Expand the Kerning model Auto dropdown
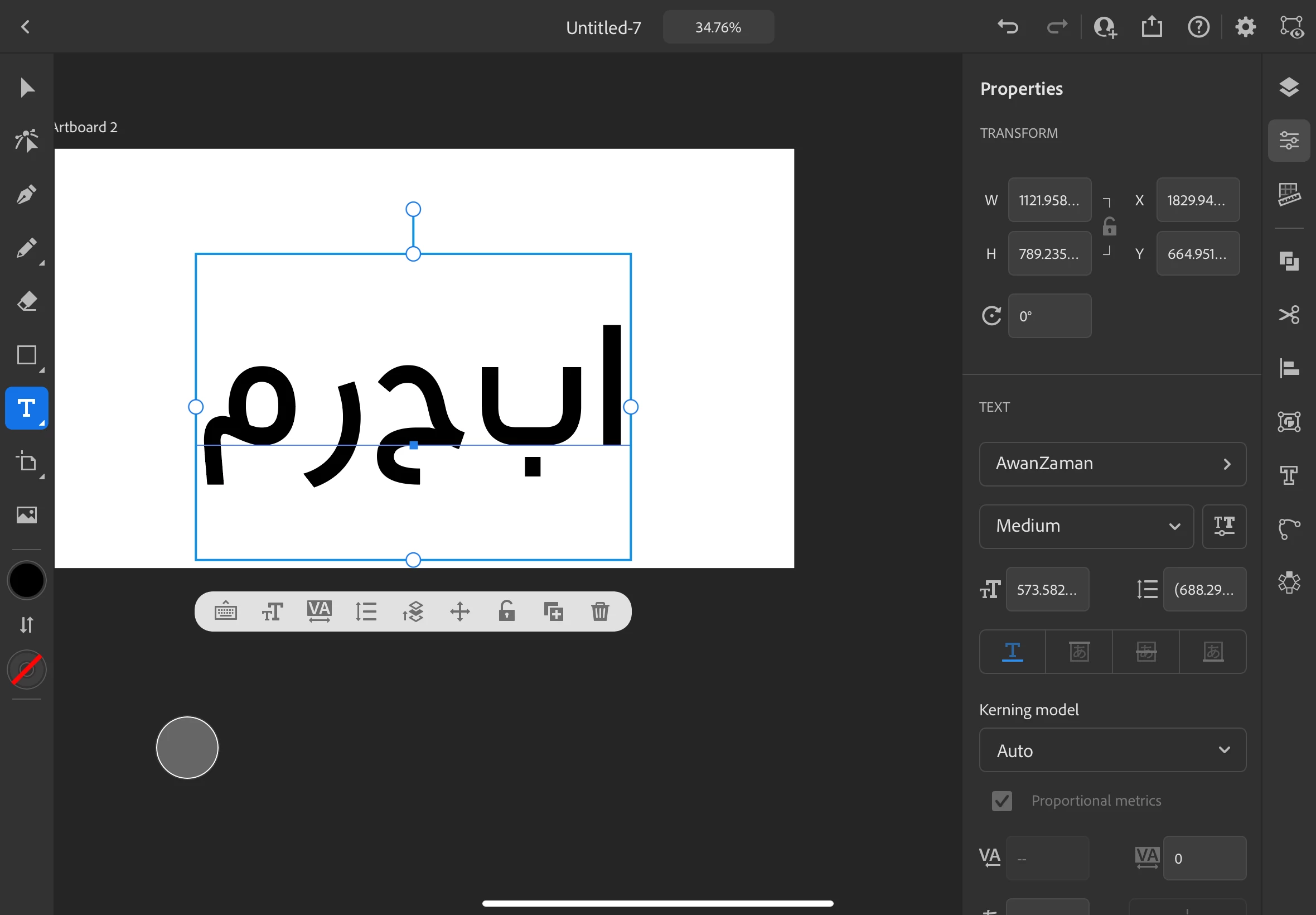The width and height of the screenshot is (1316, 915). (1112, 750)
